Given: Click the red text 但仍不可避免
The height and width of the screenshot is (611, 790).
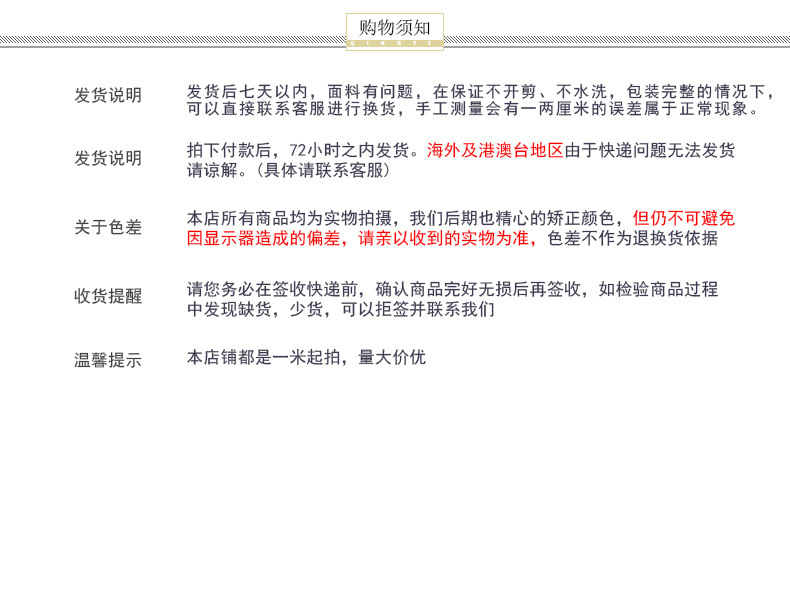Looking at the screenshot, I should (x=684, y=219).
